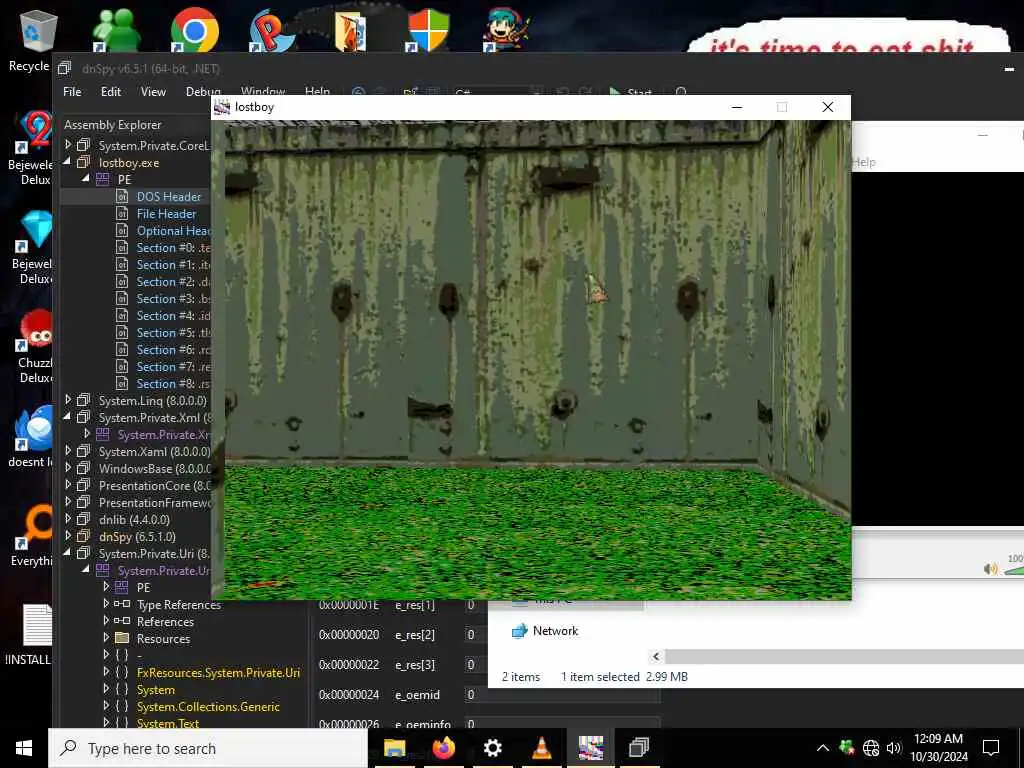
Task: Open the View menu in dnSpy
Action: [x=153, y=92]
